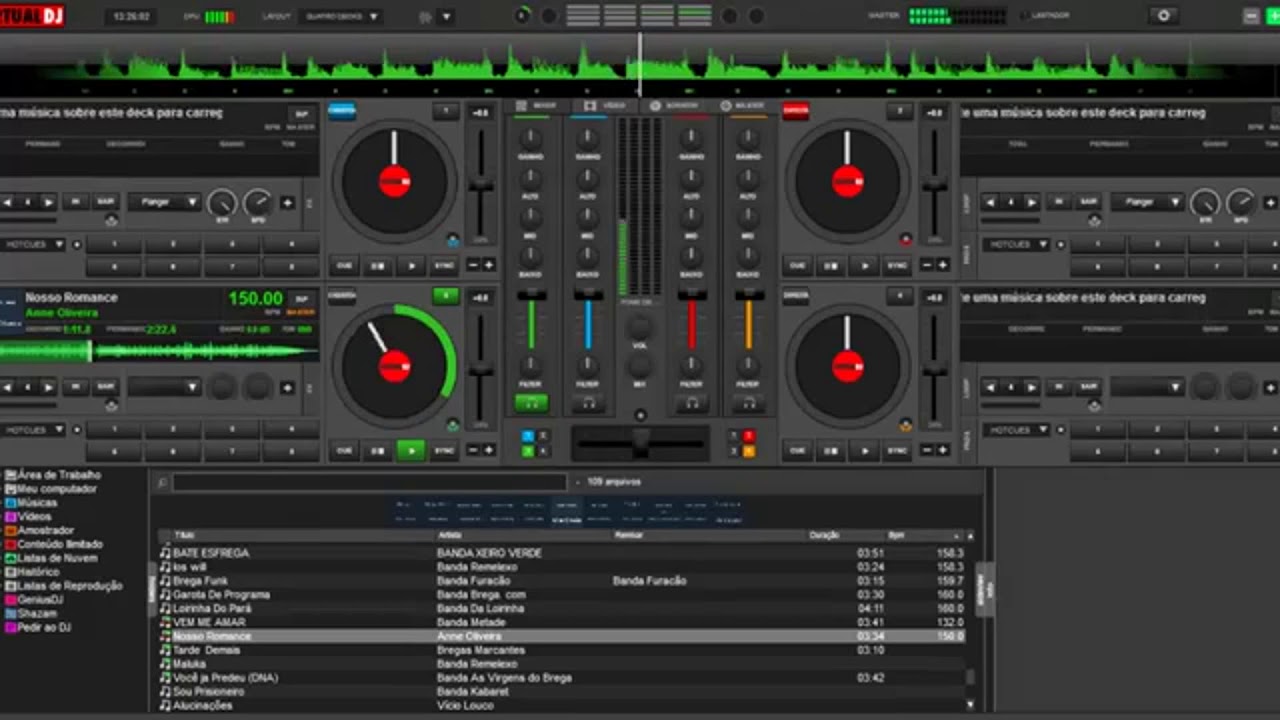Select track row BATE ESFREGA
The width and height of the screenshot is (1280, 720).
(x=560, y=553)
